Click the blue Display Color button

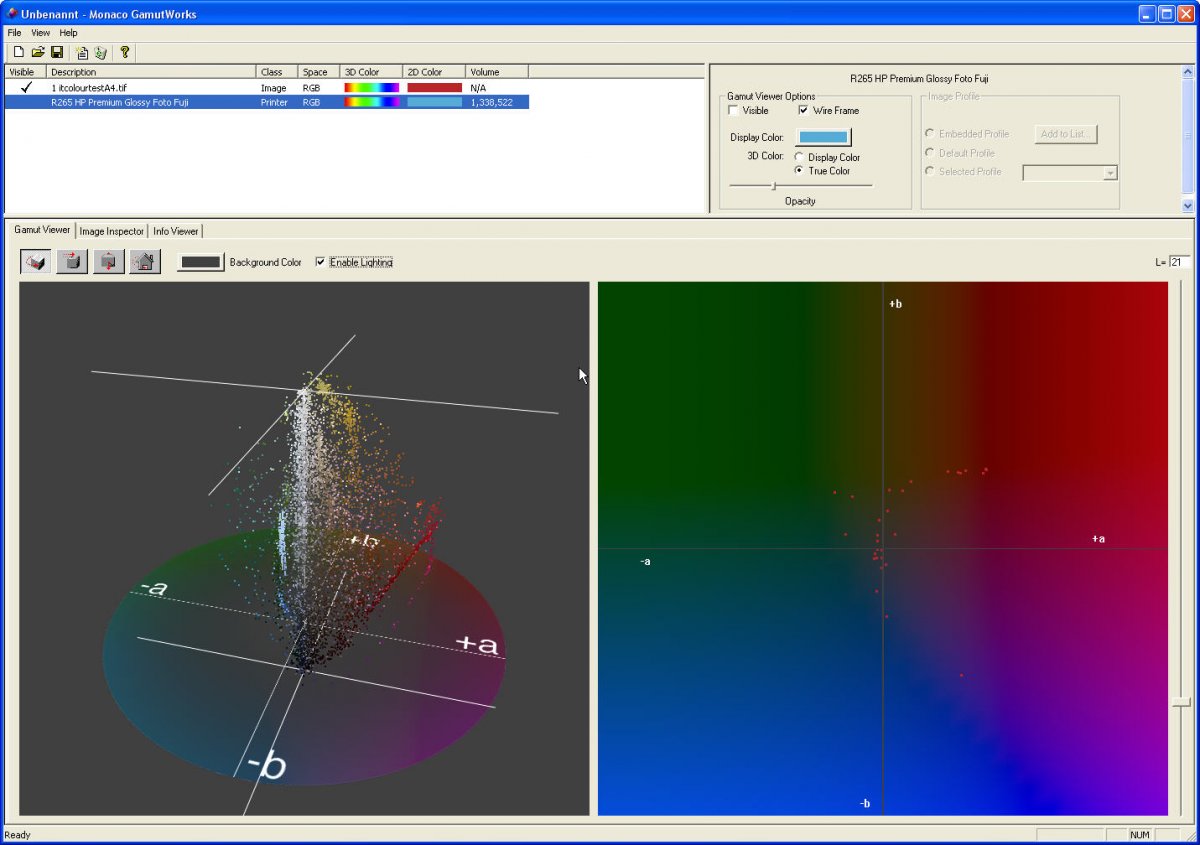[x=823, y=137]
